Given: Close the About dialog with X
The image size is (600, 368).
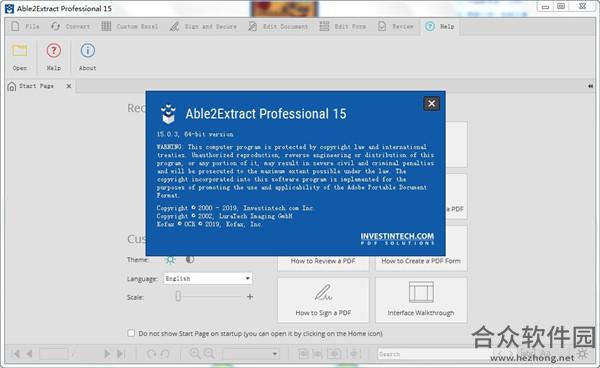Looking at the screenshot, I should tap(431, 103).
